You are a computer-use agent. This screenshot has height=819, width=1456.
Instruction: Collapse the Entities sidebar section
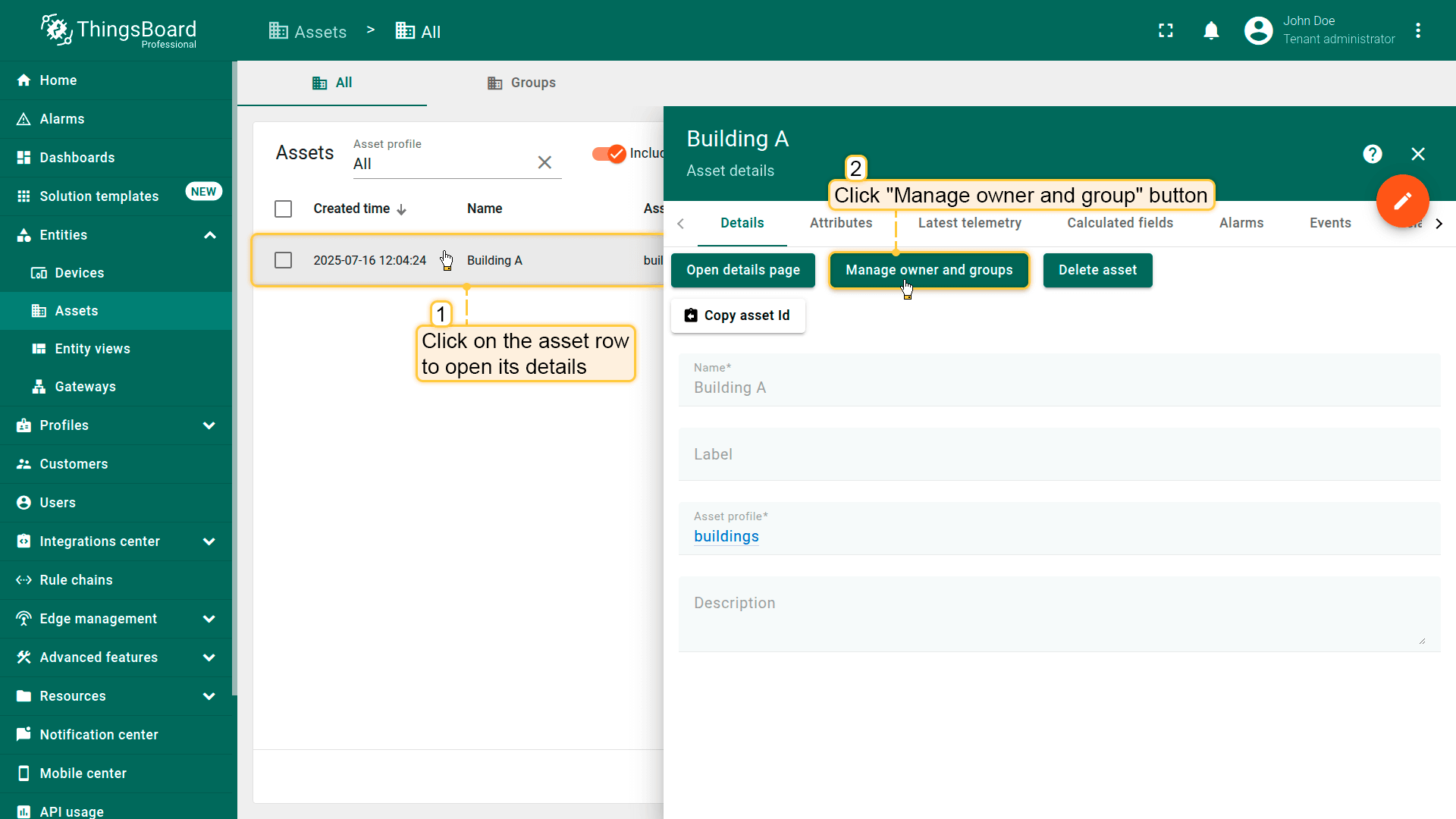point(209,235)
